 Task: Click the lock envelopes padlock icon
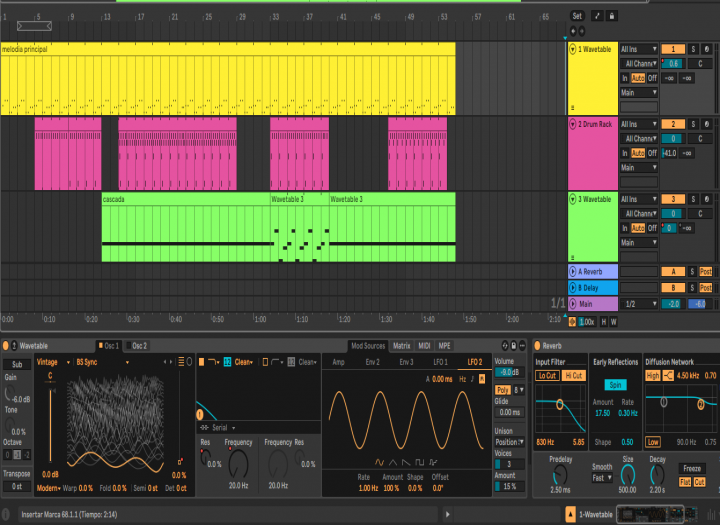(x=612, y=16)
